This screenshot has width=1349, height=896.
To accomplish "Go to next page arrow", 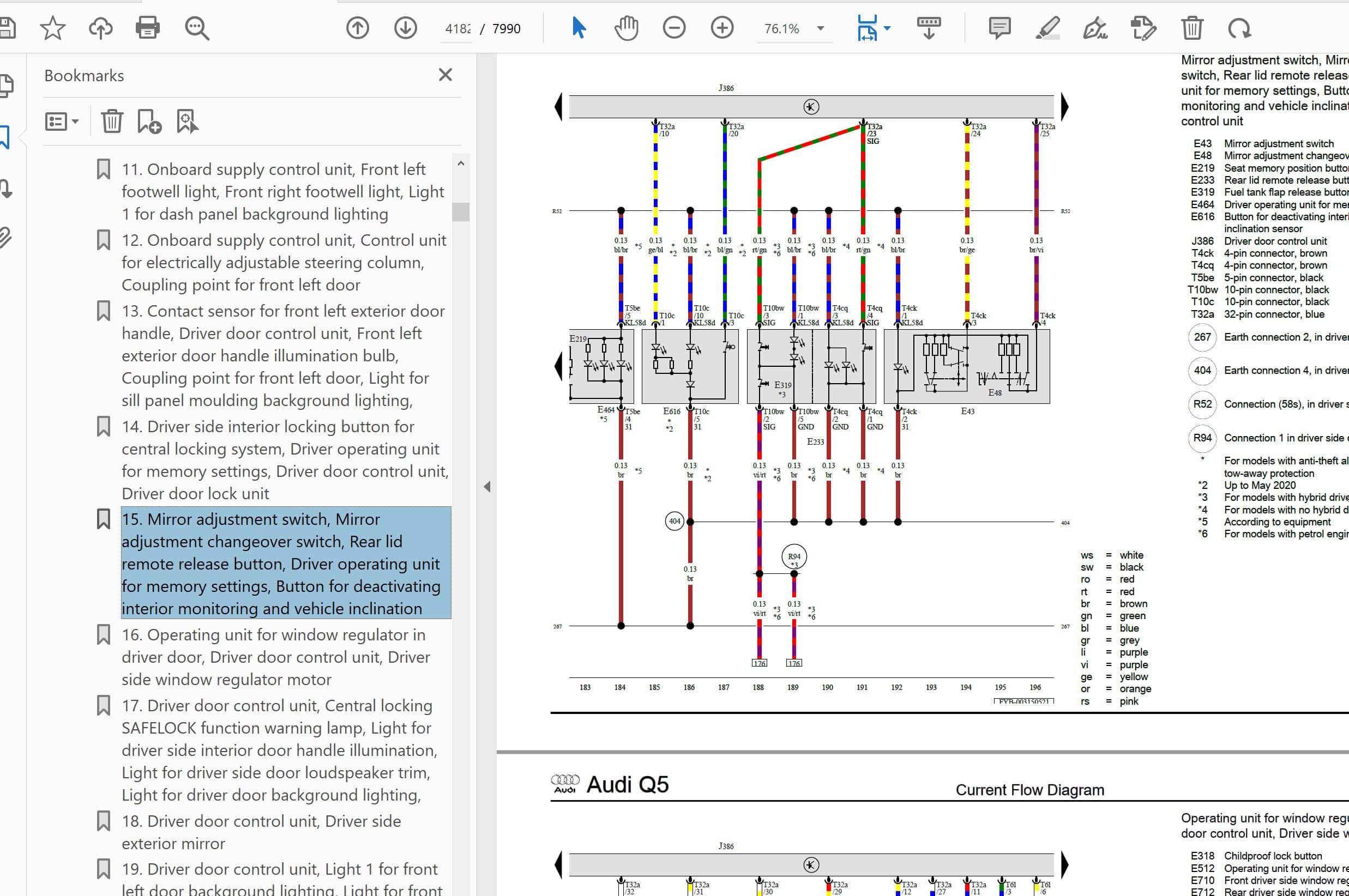I will (405, 27).
